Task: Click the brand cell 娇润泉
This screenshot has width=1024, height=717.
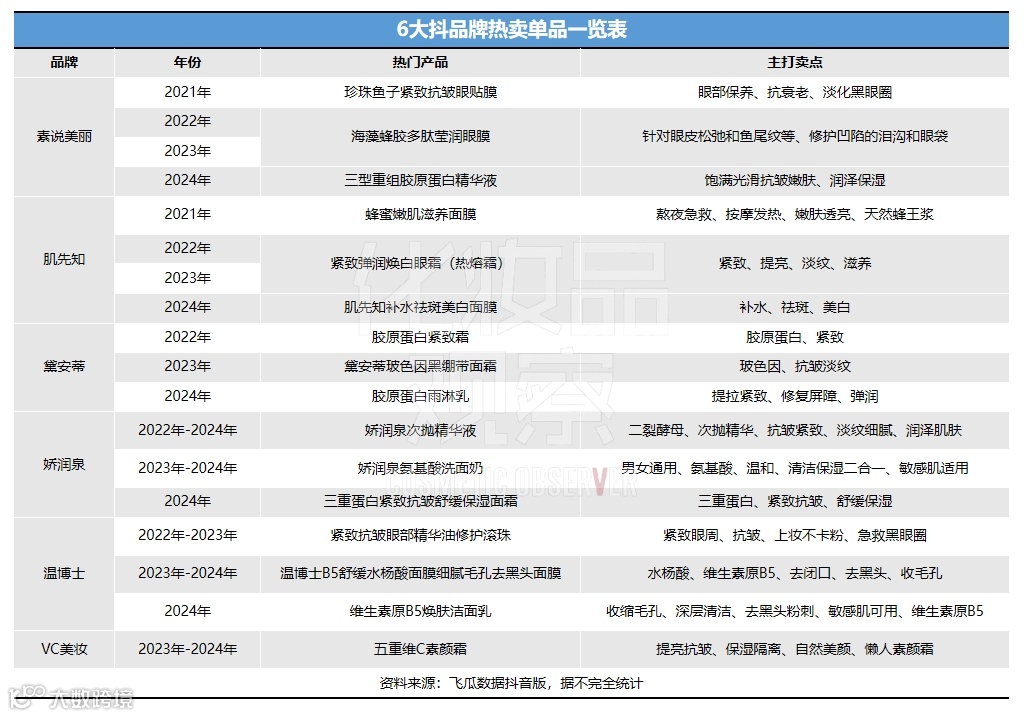Action: (64, 464)
